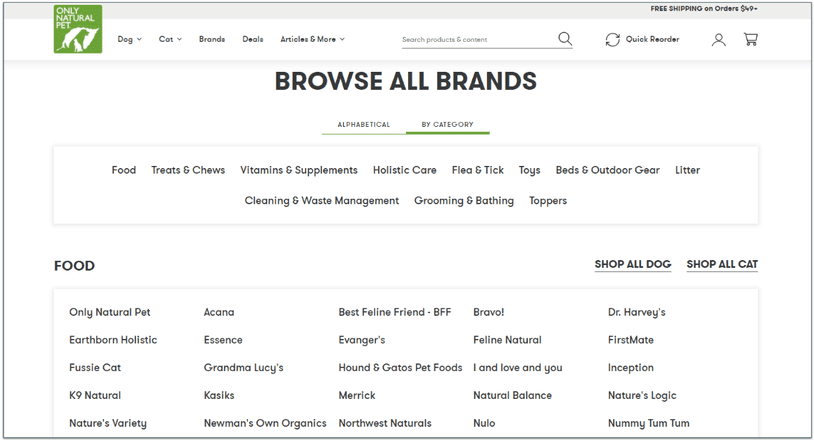This screenshot has height=440, width=814.
Task: Expand the Dog menu dropdown
Action: (129, 39)
